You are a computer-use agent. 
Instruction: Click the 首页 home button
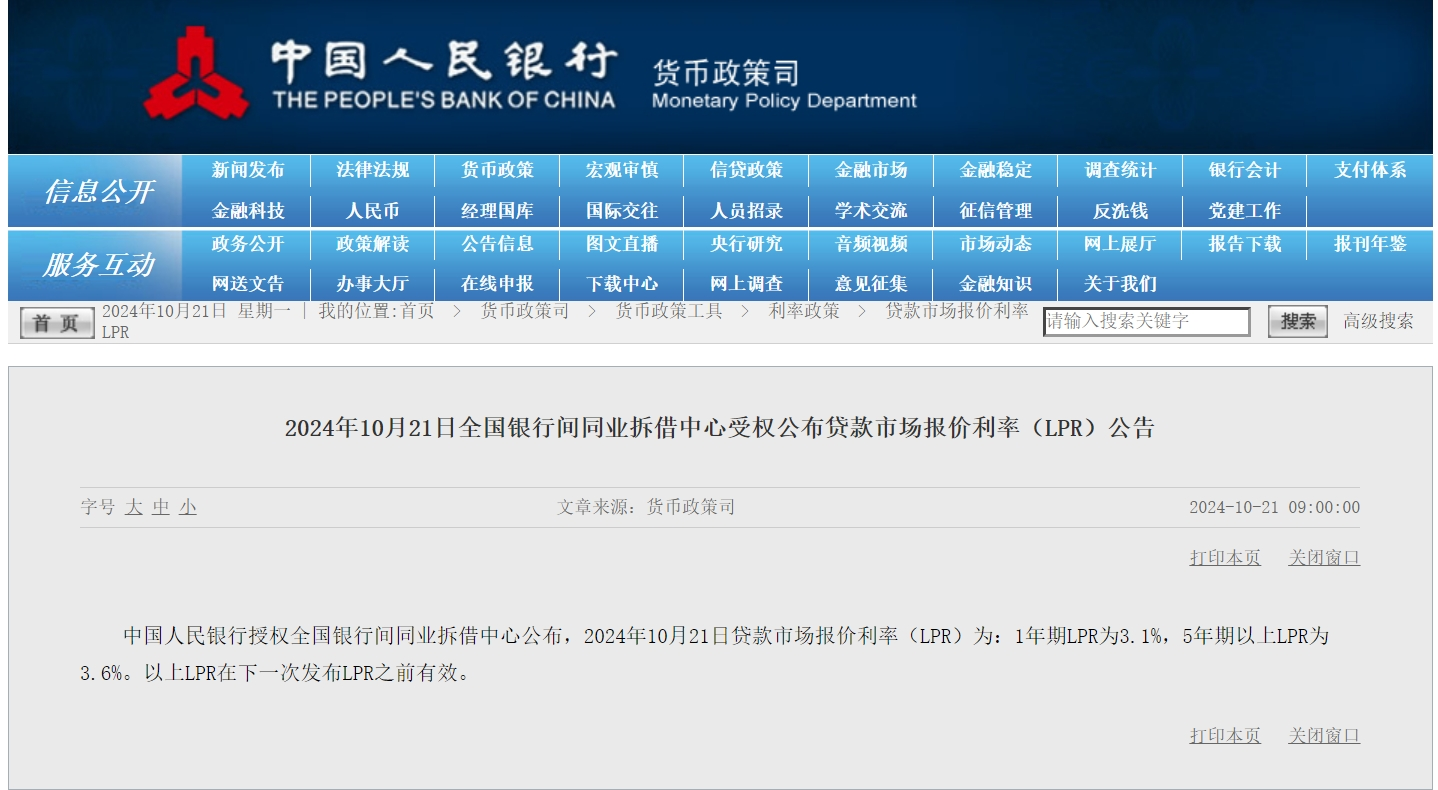click(56, 323)
